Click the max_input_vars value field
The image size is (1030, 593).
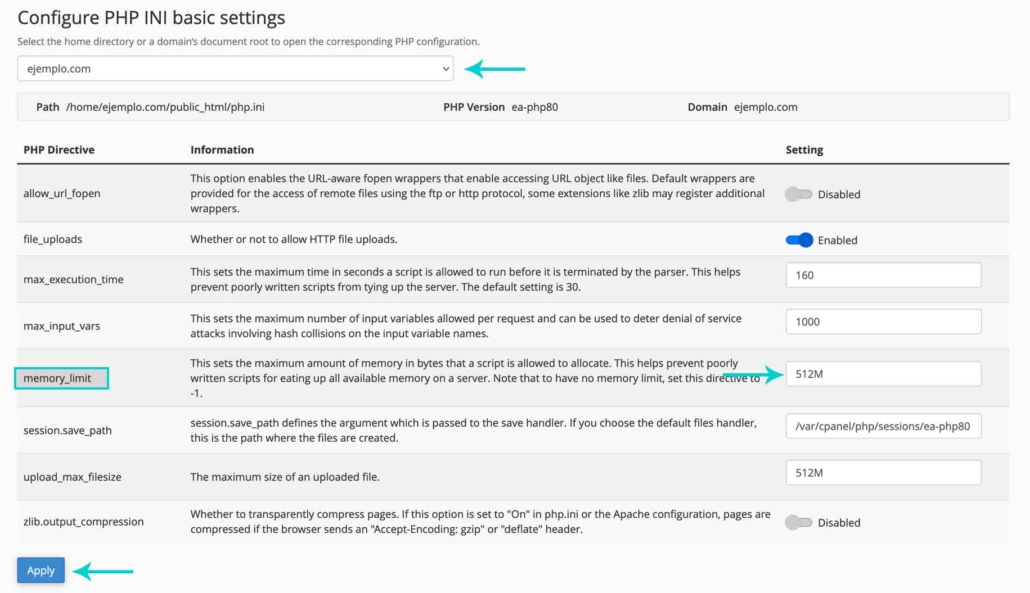(883, 321)
